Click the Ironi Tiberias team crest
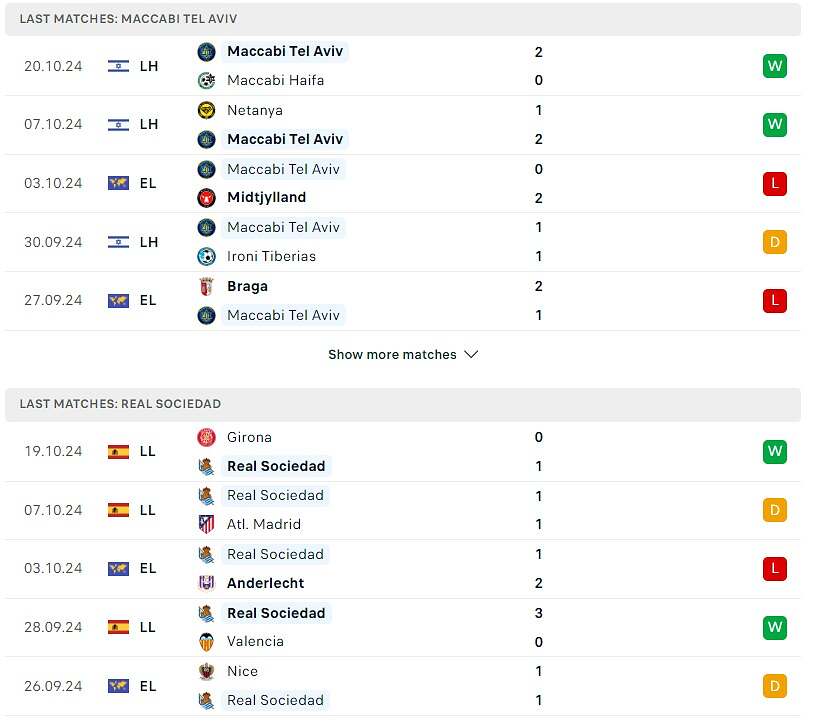This screenshot has height=723, width=813. pyautogui.click(x=206, y=256)
